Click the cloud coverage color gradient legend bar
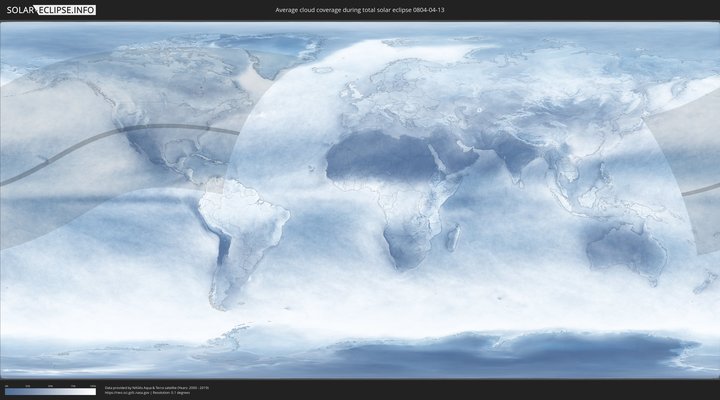The width and height of the screenshot is (720, 400). pyautogui.click(x=50, y=391)
